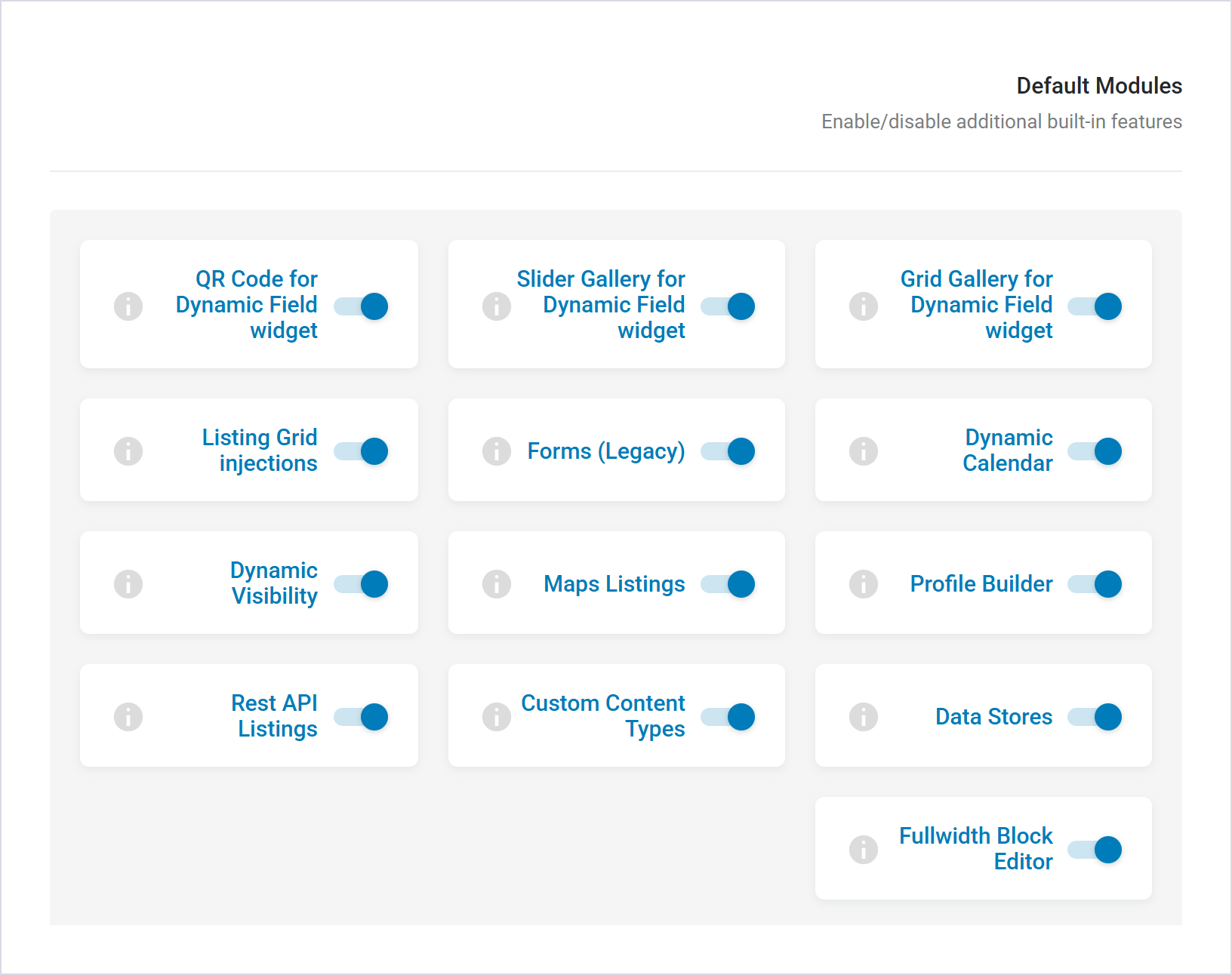Click Profile Builder info icon

tap(864, 584)
